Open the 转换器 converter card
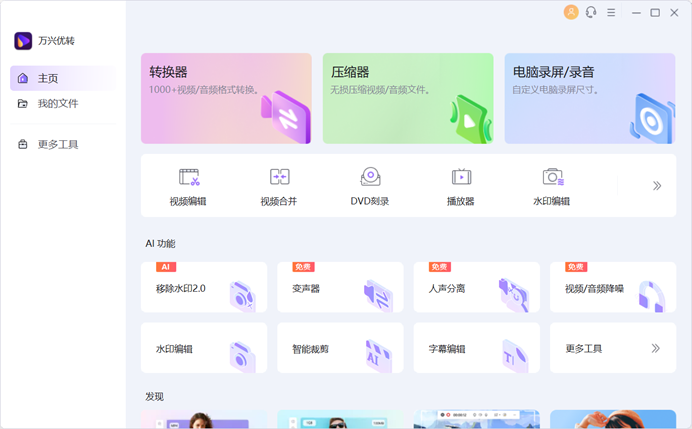 pyautogui.click(x=226, y=98)
